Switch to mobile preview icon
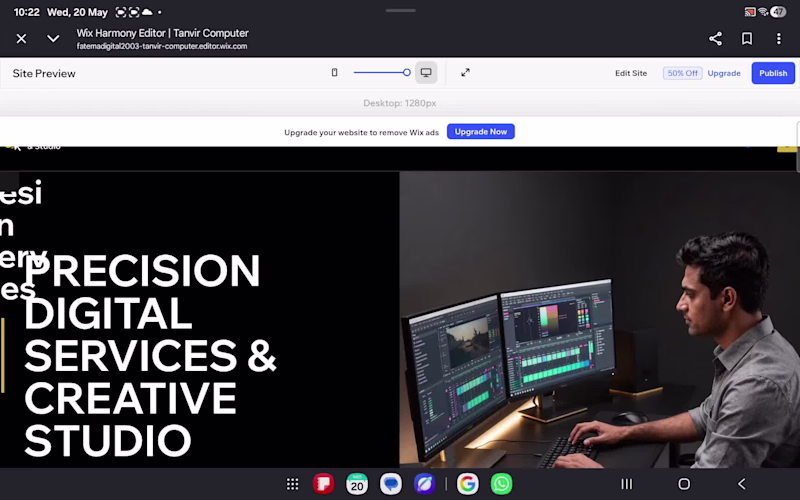This screenshot has height=500, width=800. [x=335, y=72]
